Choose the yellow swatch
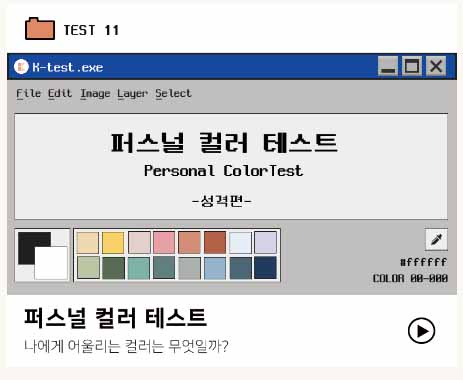The width and height of the screenshot is (463, 380). coord(113,243)
